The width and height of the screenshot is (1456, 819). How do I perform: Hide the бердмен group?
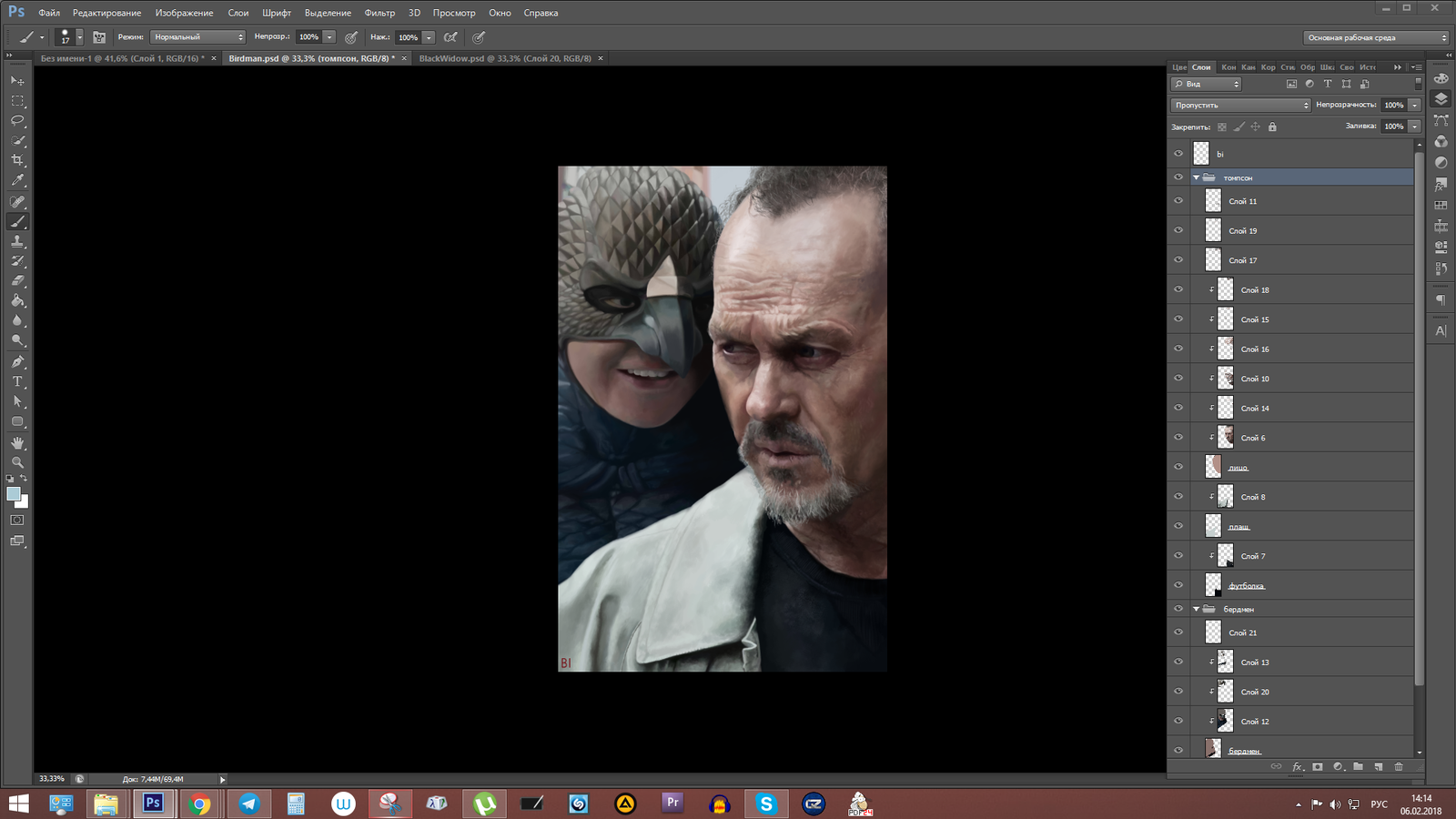1178,609
